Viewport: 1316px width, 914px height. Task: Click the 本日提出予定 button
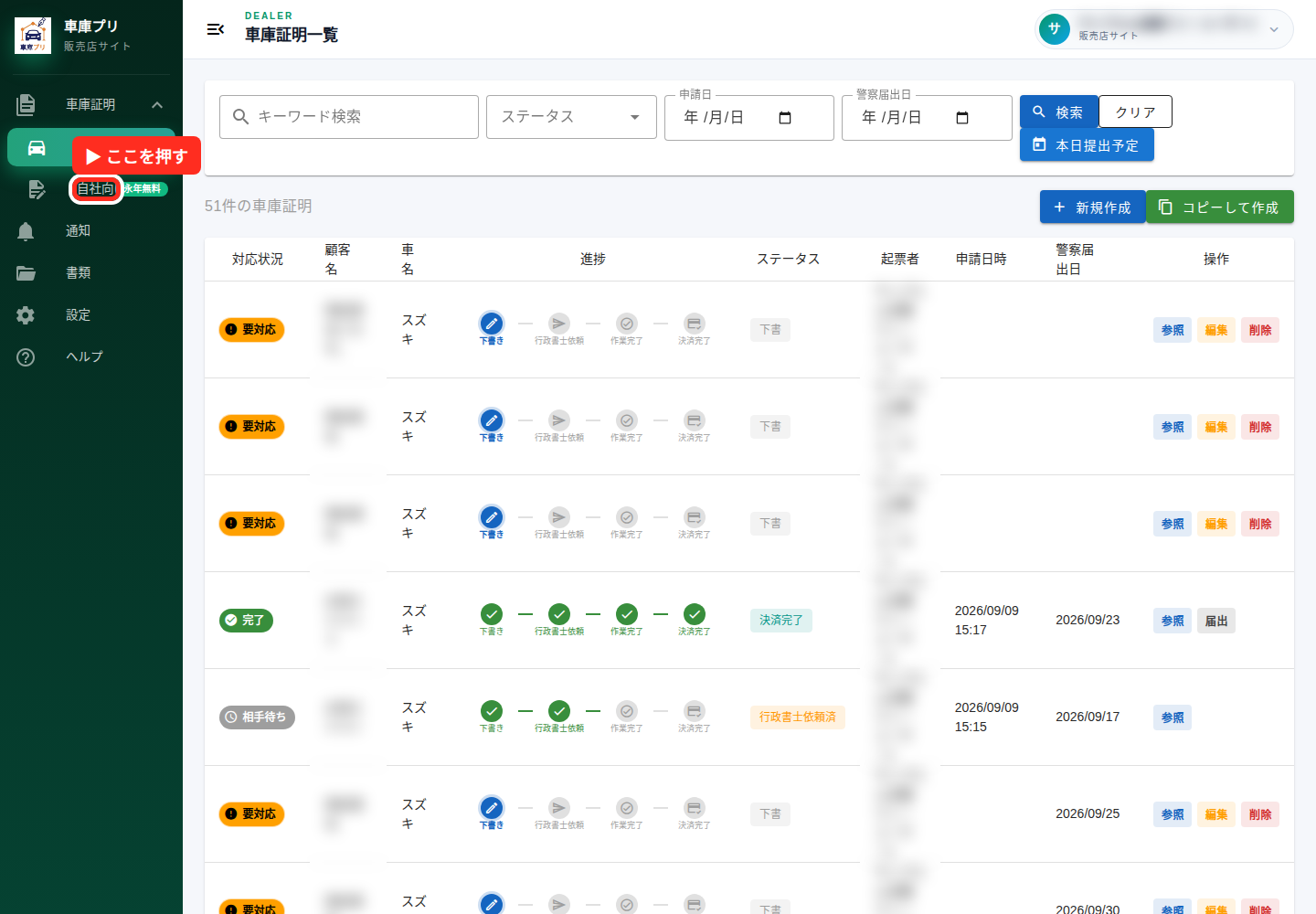point(1087,144)
